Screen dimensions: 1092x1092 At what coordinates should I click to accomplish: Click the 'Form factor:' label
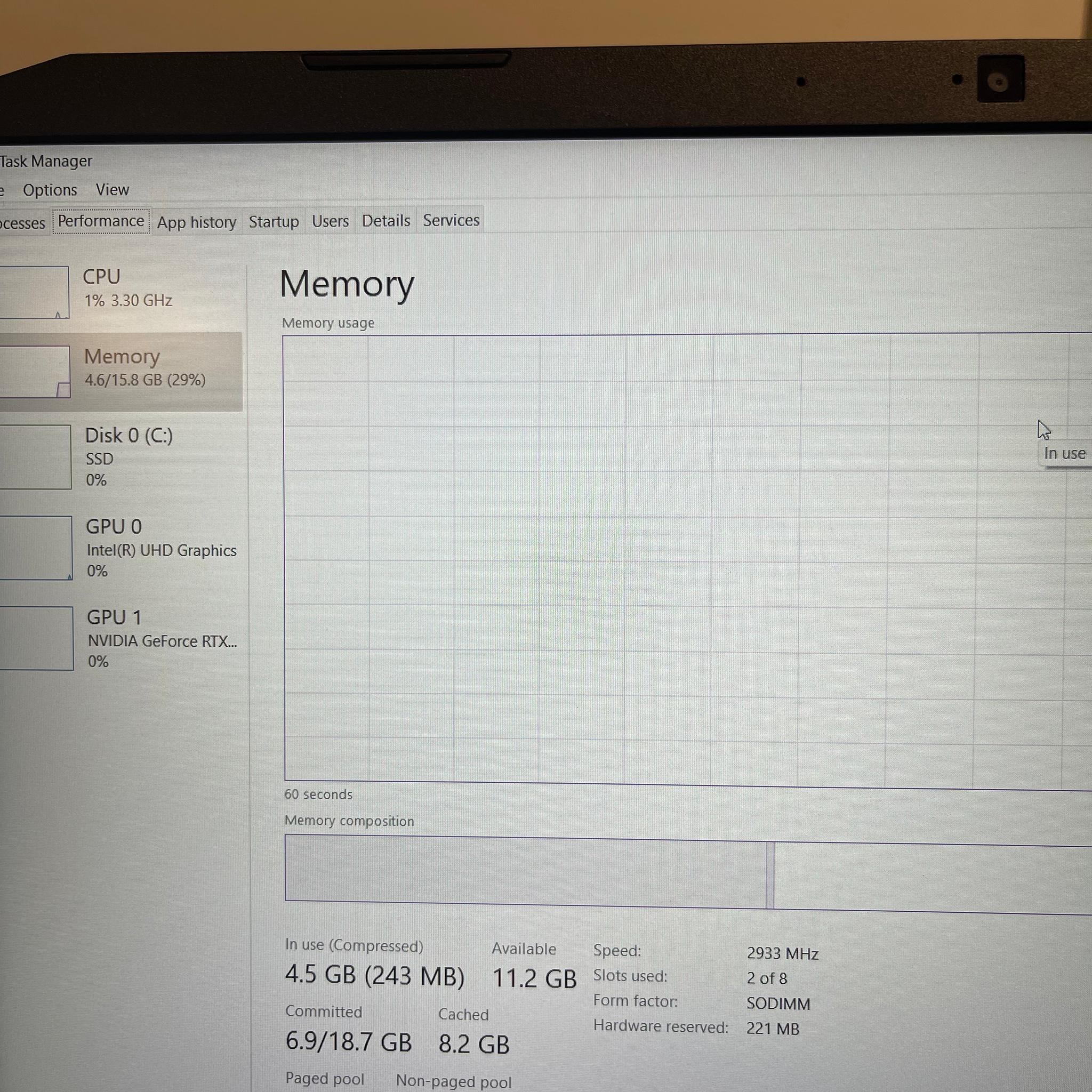point(635,1001)
